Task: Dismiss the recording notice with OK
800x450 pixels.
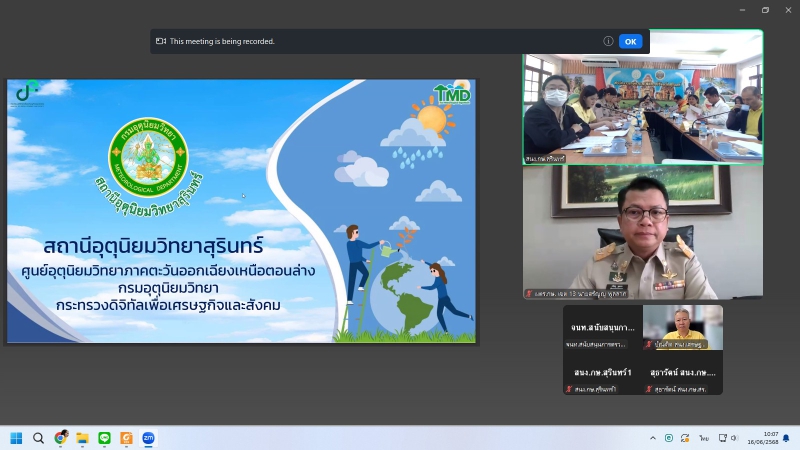Action: (630, 42)
